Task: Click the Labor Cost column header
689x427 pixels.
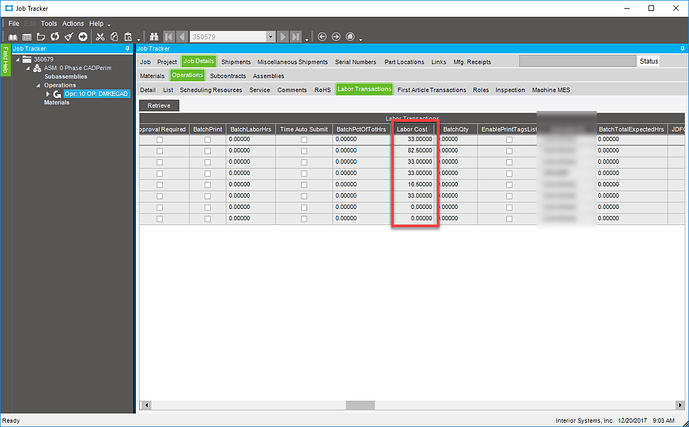Action: tap(413, 129)
